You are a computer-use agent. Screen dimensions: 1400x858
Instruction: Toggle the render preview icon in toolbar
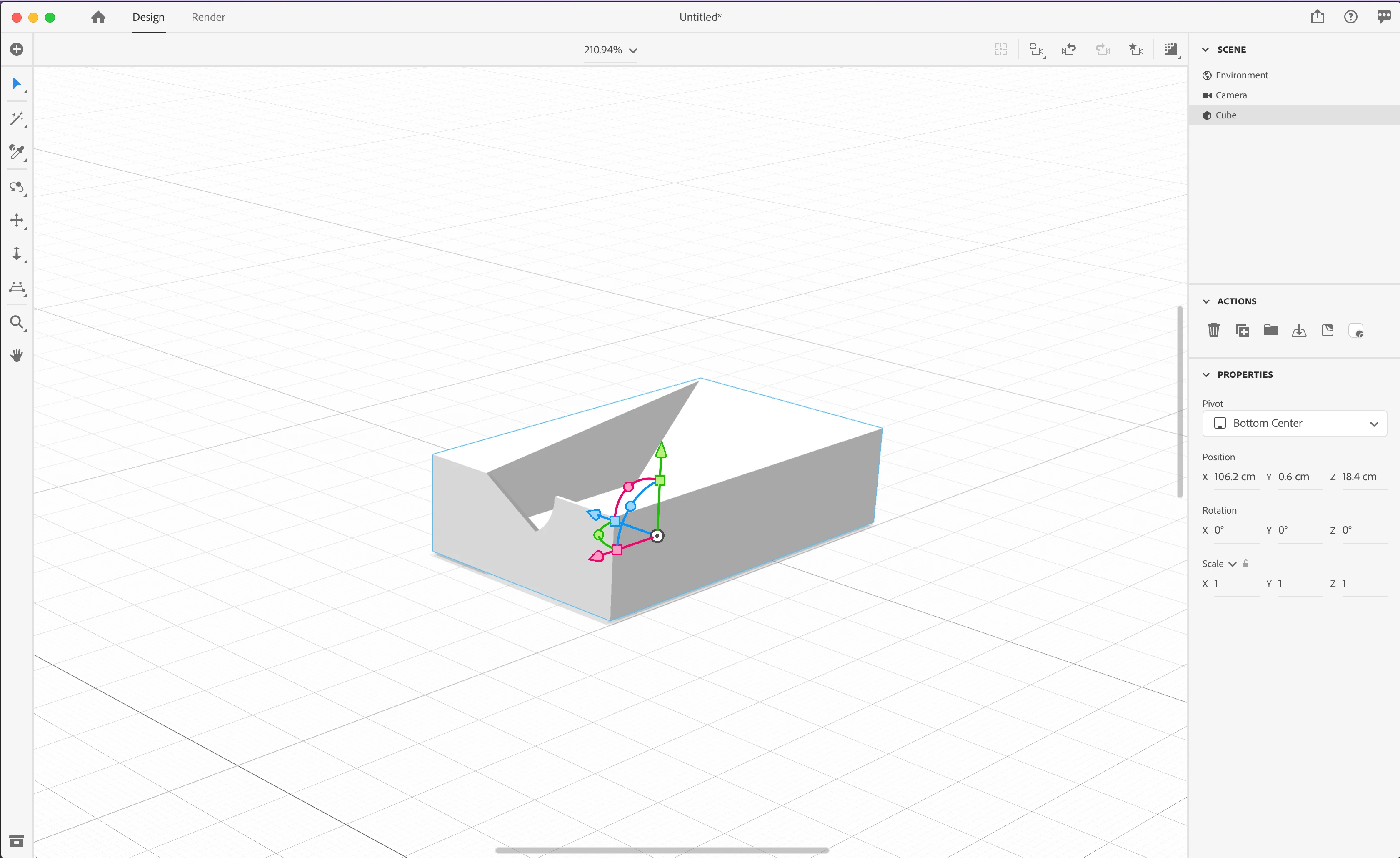[x=1170, y=50]
